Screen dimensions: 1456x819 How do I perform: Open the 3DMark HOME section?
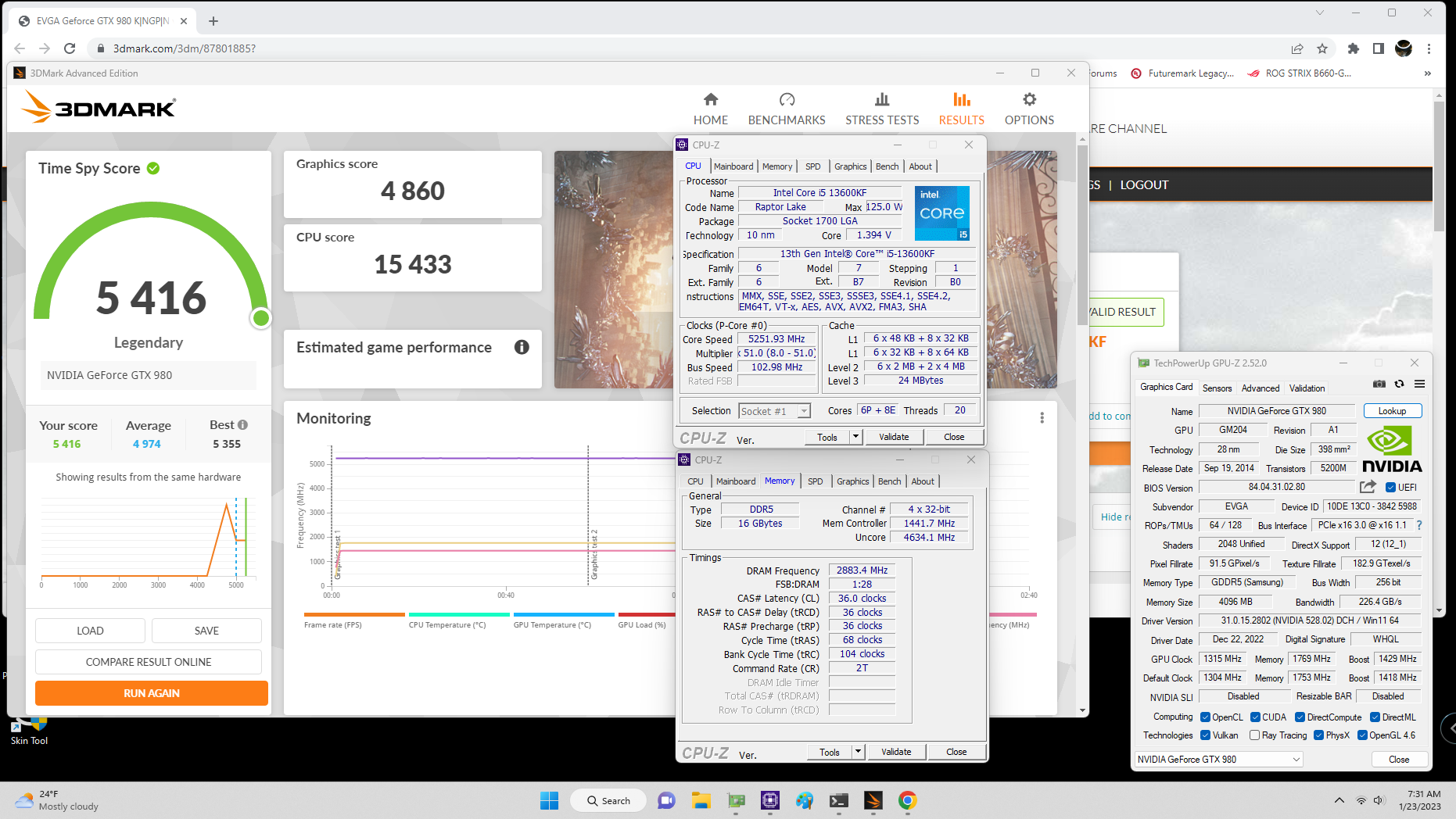tap(710, 109)
